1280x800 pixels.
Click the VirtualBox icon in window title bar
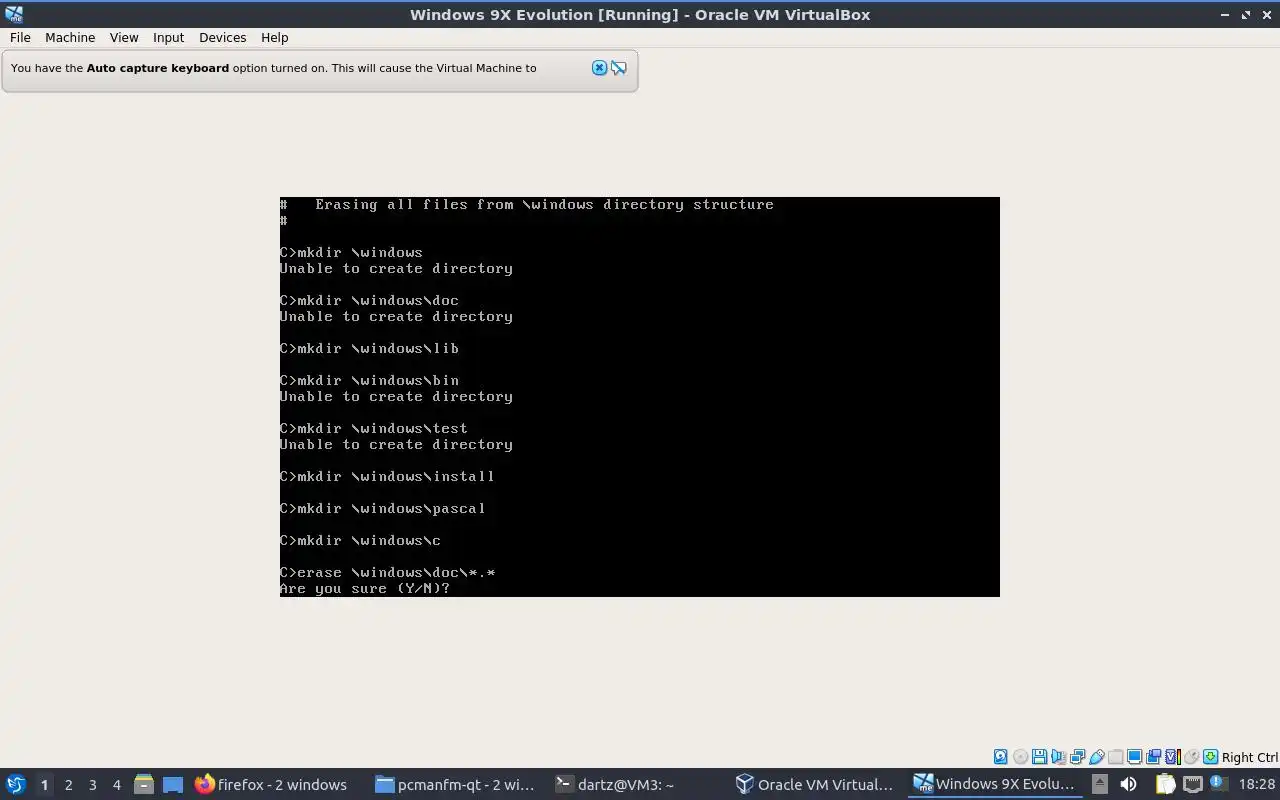point(14,14)
